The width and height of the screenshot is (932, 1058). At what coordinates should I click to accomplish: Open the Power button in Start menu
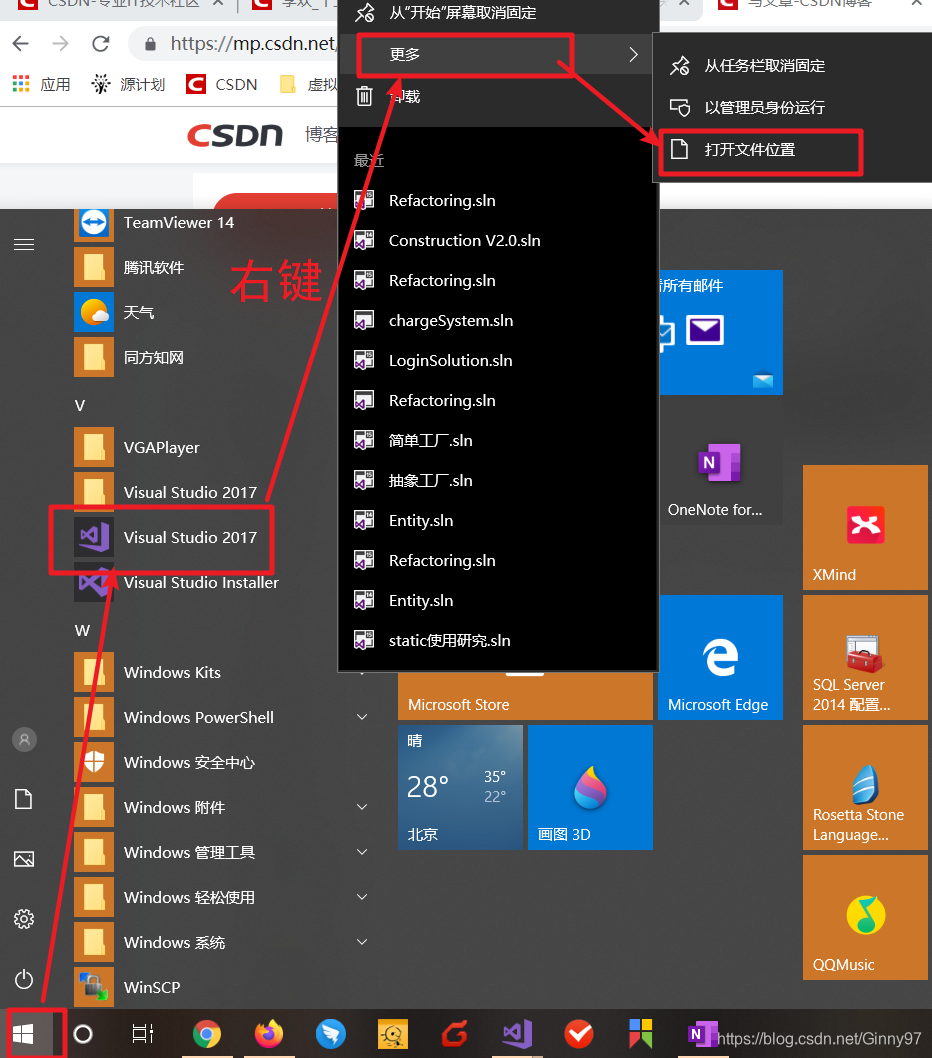pyautogui.click(x=24, y=978)
